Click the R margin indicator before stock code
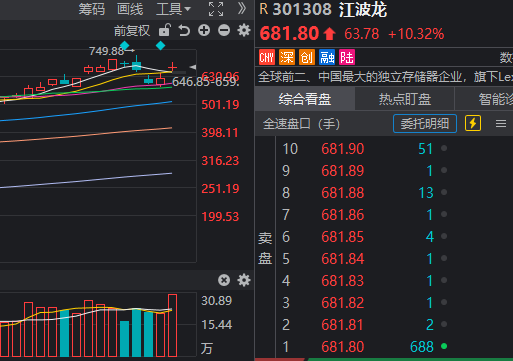 (x=264, y=9)
